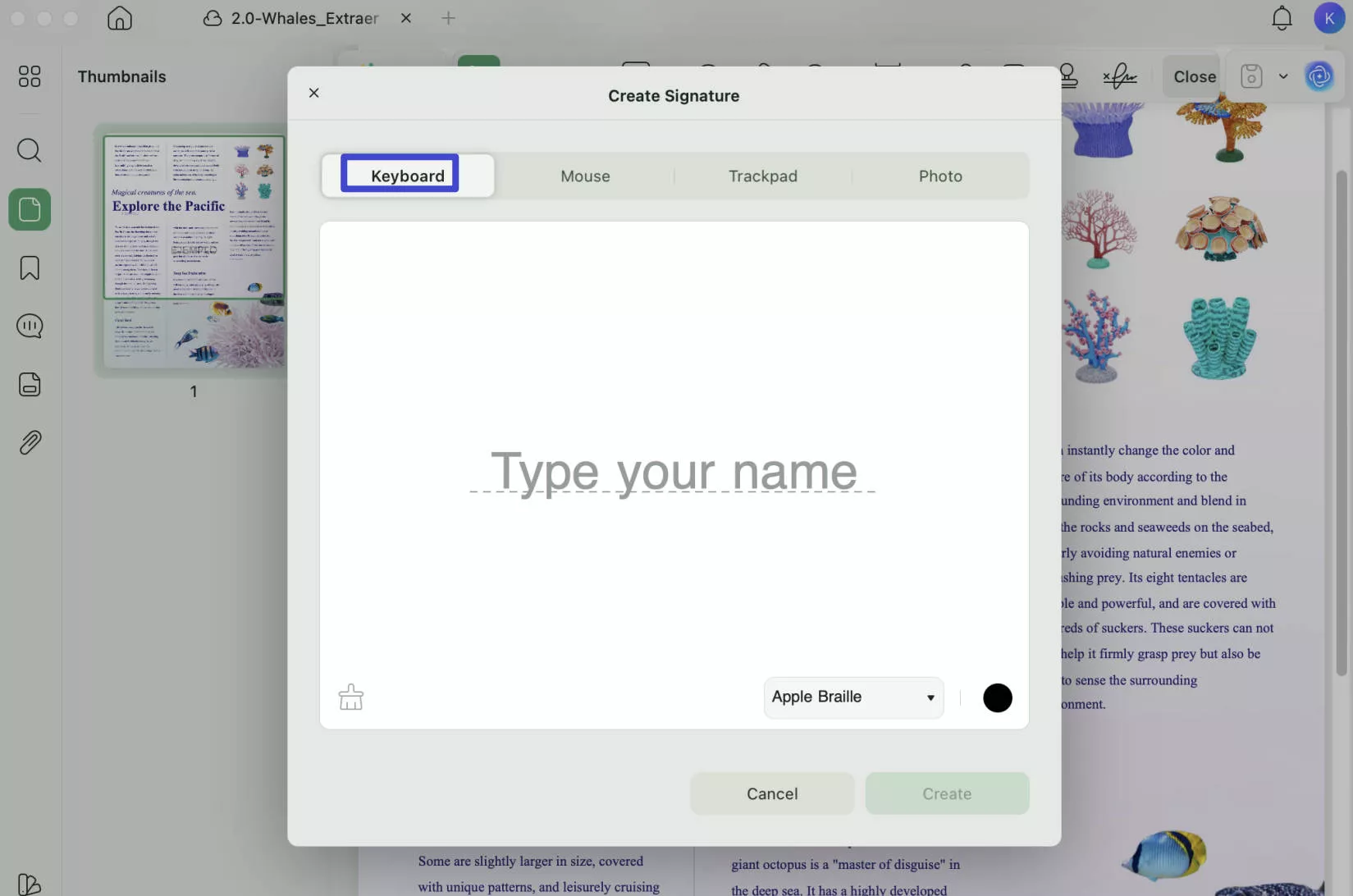Pick the black signature color swatch
The image size is (1353, 896).
[x=998, y=698]
